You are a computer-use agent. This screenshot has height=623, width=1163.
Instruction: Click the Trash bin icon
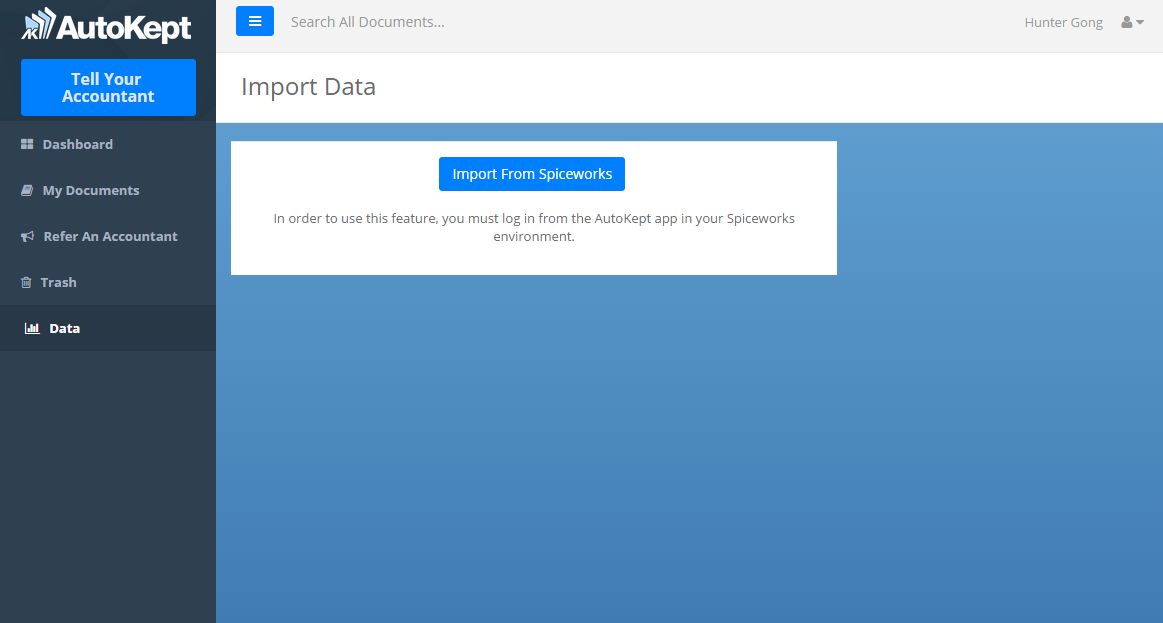click(x=26, y=282)
